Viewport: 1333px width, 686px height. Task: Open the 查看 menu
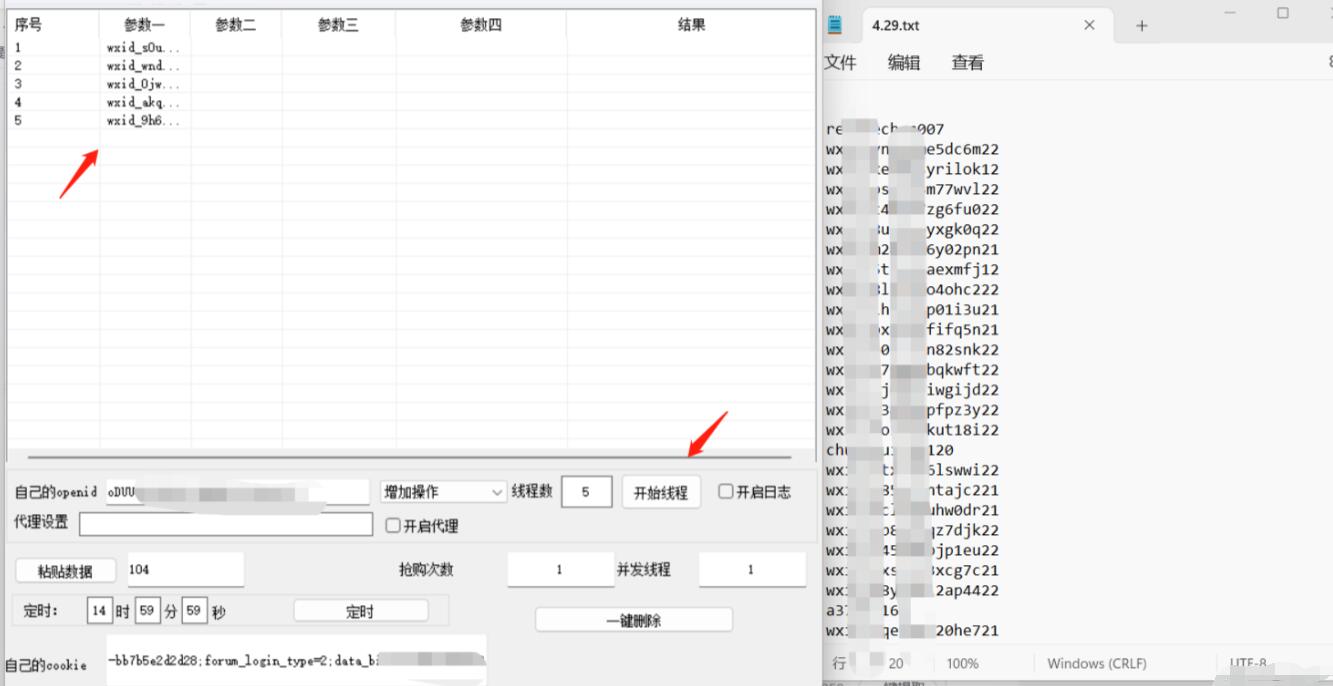pyautogui.click(x=967, y=63)
